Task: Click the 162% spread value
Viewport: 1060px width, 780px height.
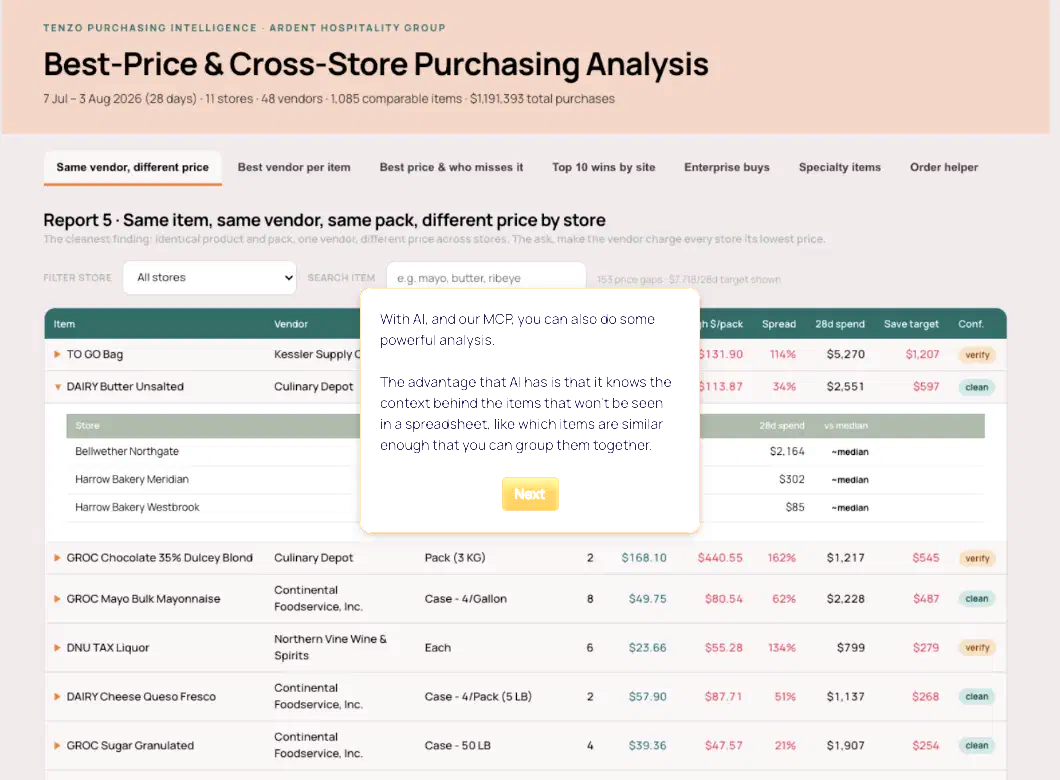Action: point(781,558)
